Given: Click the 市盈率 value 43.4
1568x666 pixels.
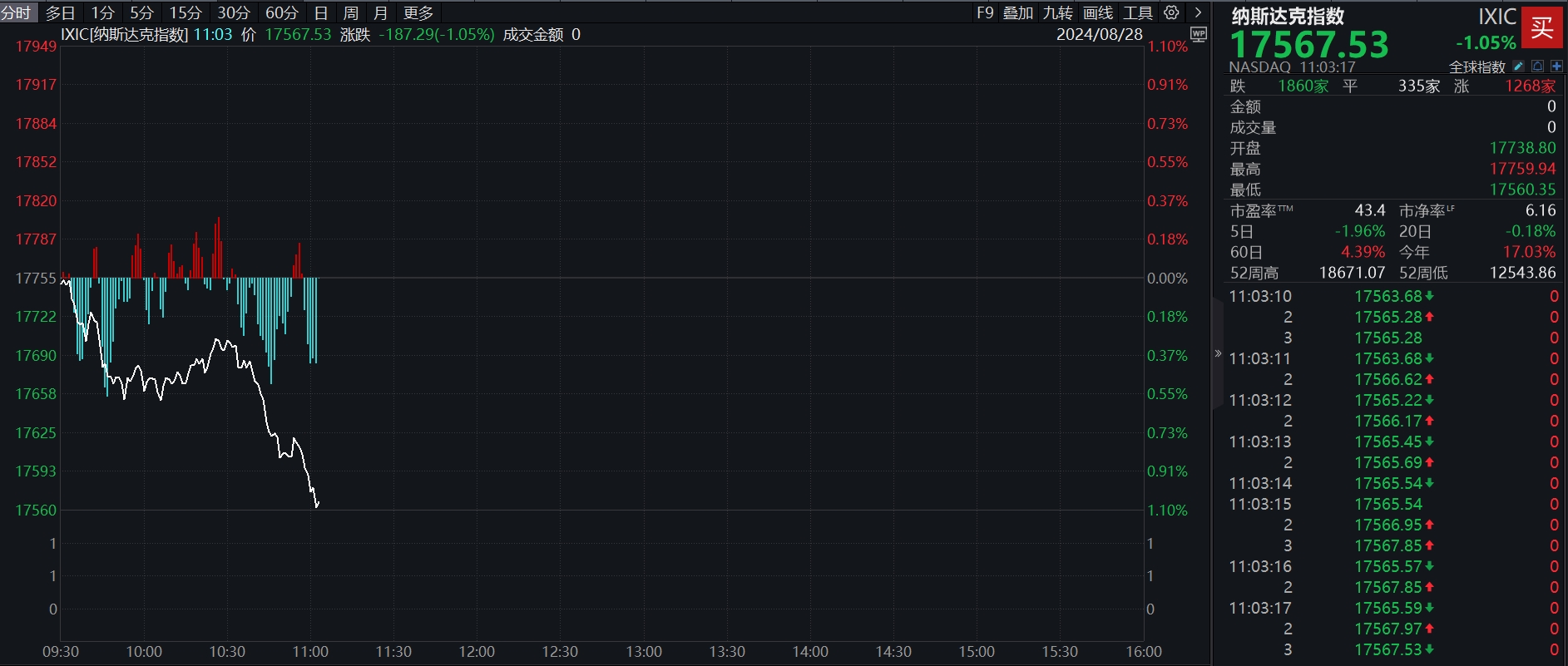Looking at the screenshot, I should pos(1370,210).
